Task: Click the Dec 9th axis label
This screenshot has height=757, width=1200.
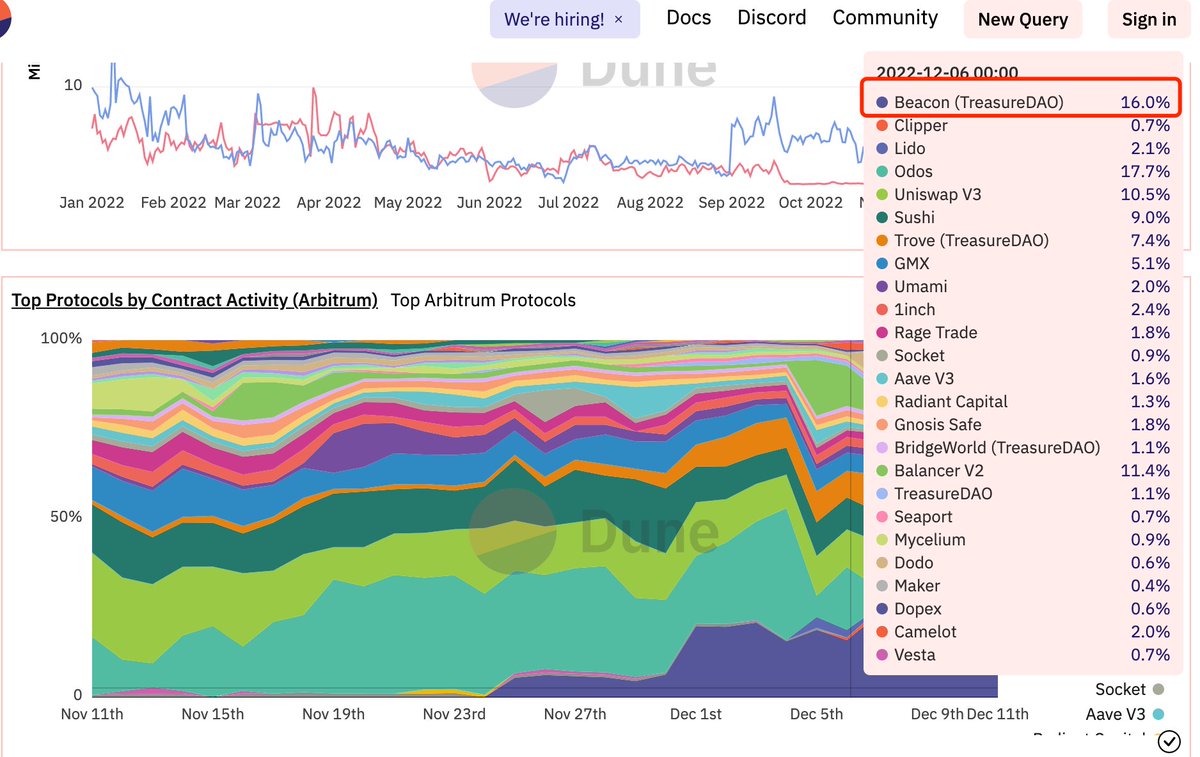Action: click(937, 714)
